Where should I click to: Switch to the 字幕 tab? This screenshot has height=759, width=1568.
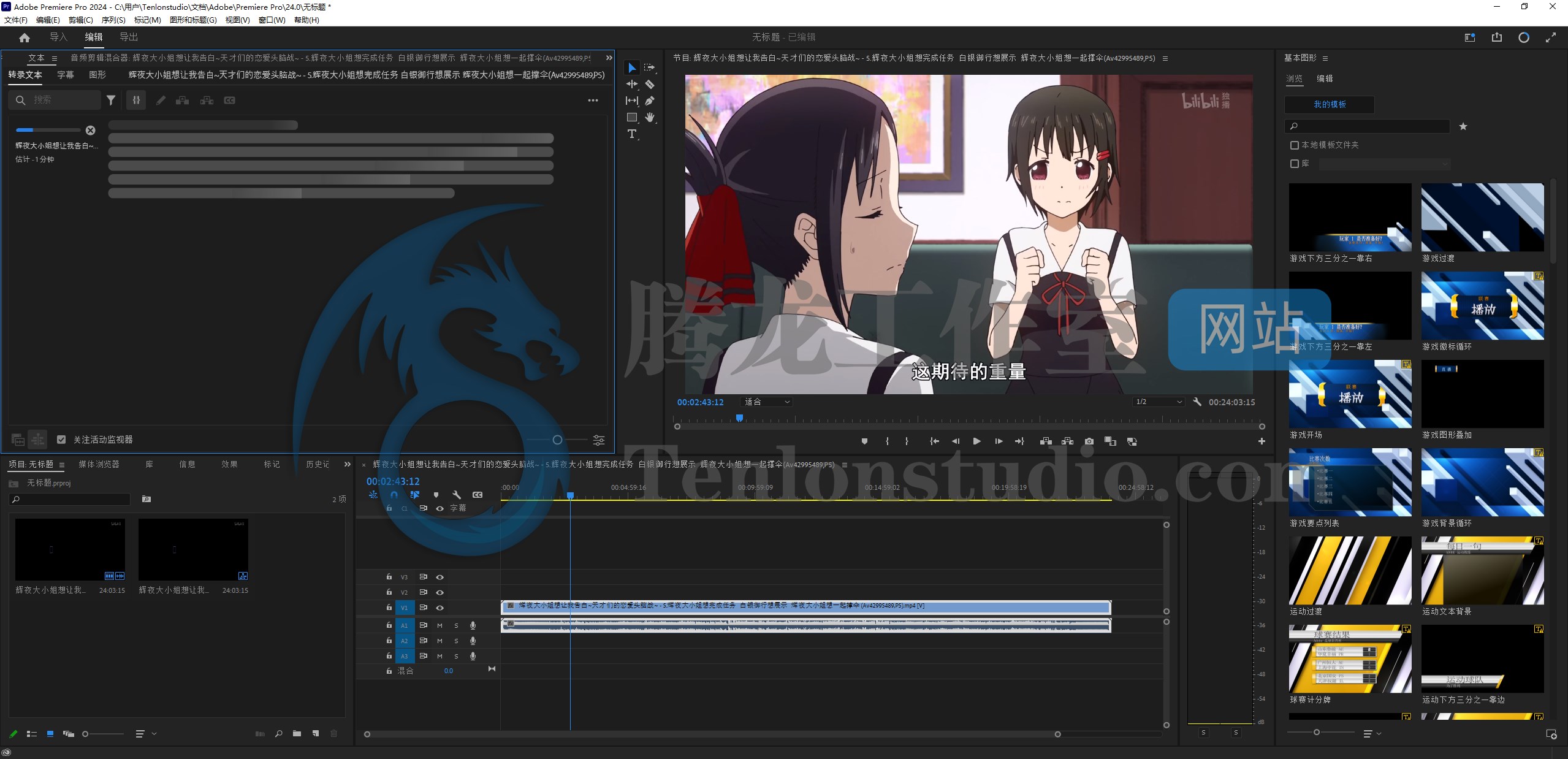point(66,75)
